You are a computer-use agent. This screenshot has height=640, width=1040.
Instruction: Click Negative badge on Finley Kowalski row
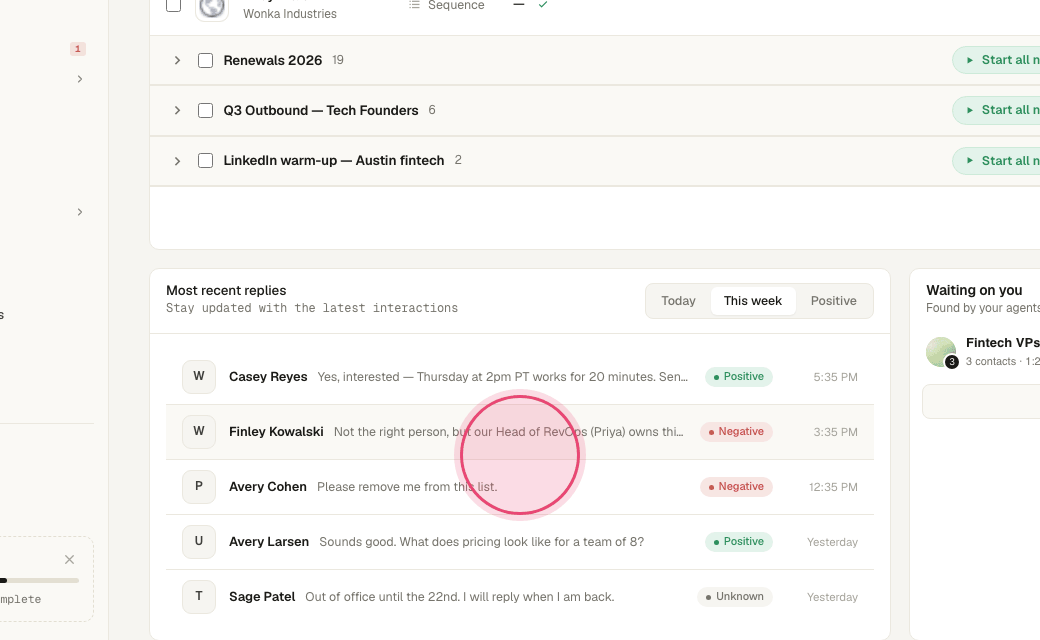[736, 432]
